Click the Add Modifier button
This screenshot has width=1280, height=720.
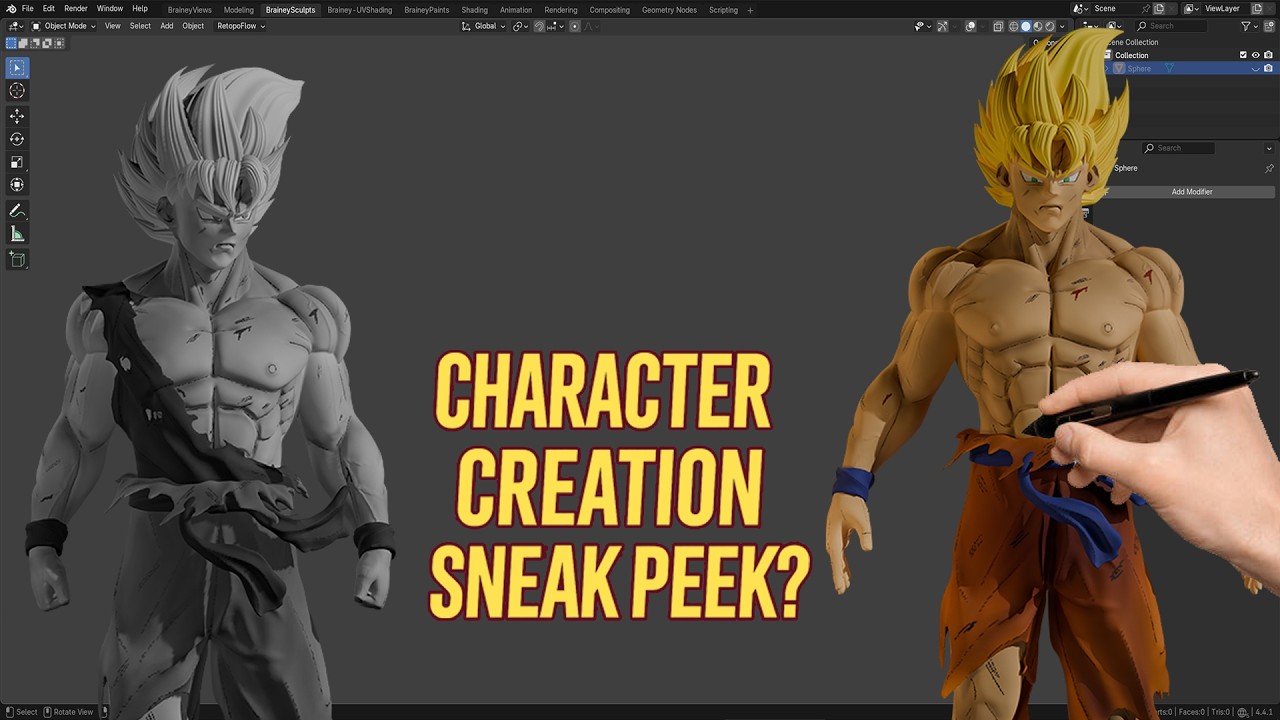pyautogui.click(x=1192, y=191)
